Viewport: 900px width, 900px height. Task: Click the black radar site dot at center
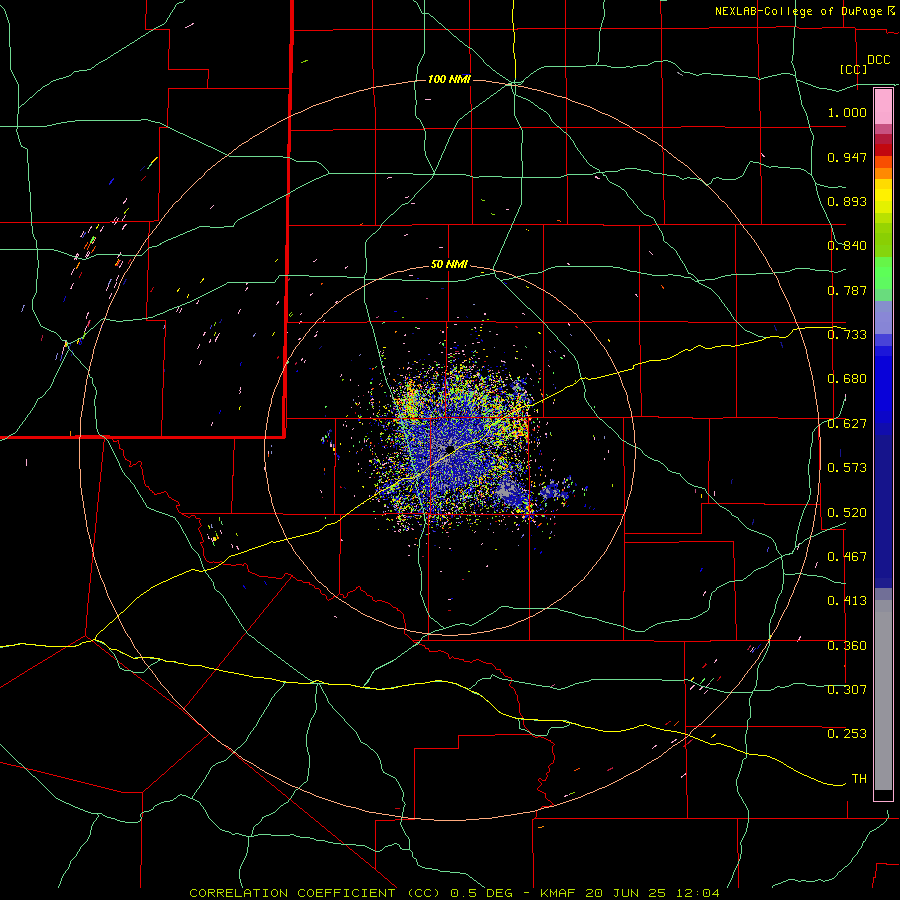click(x=450, y=449)
